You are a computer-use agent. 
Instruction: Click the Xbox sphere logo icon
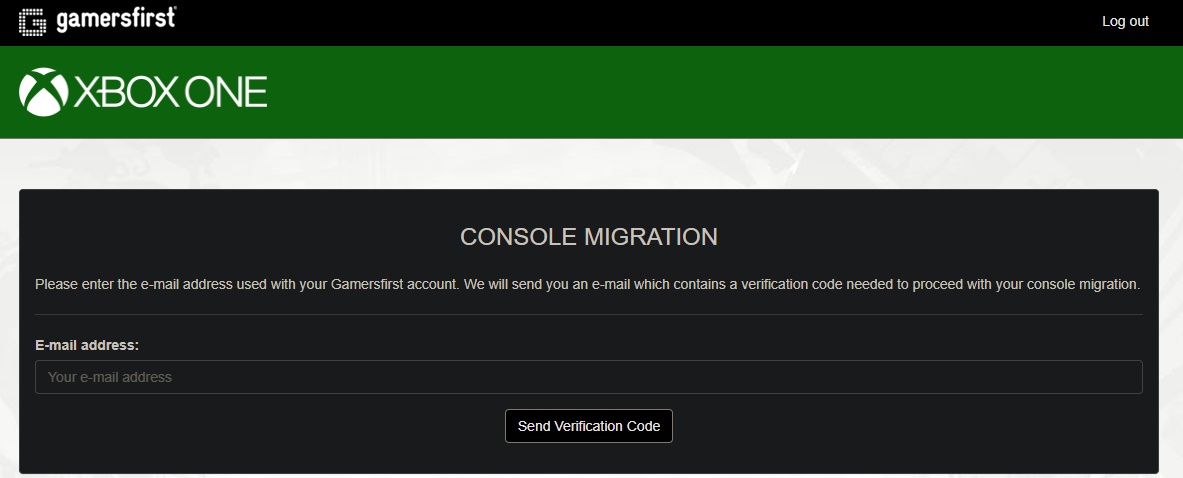point(44,92)
